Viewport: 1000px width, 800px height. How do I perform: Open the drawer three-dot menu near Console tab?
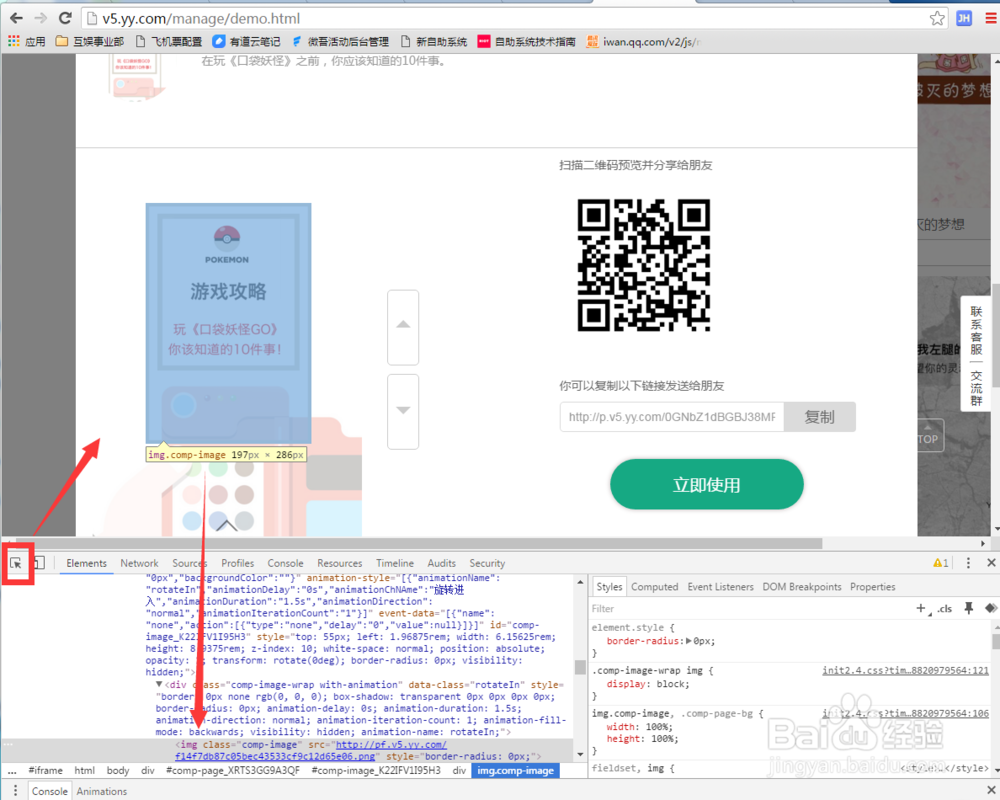pyautogui.click(x=14, y=791)
